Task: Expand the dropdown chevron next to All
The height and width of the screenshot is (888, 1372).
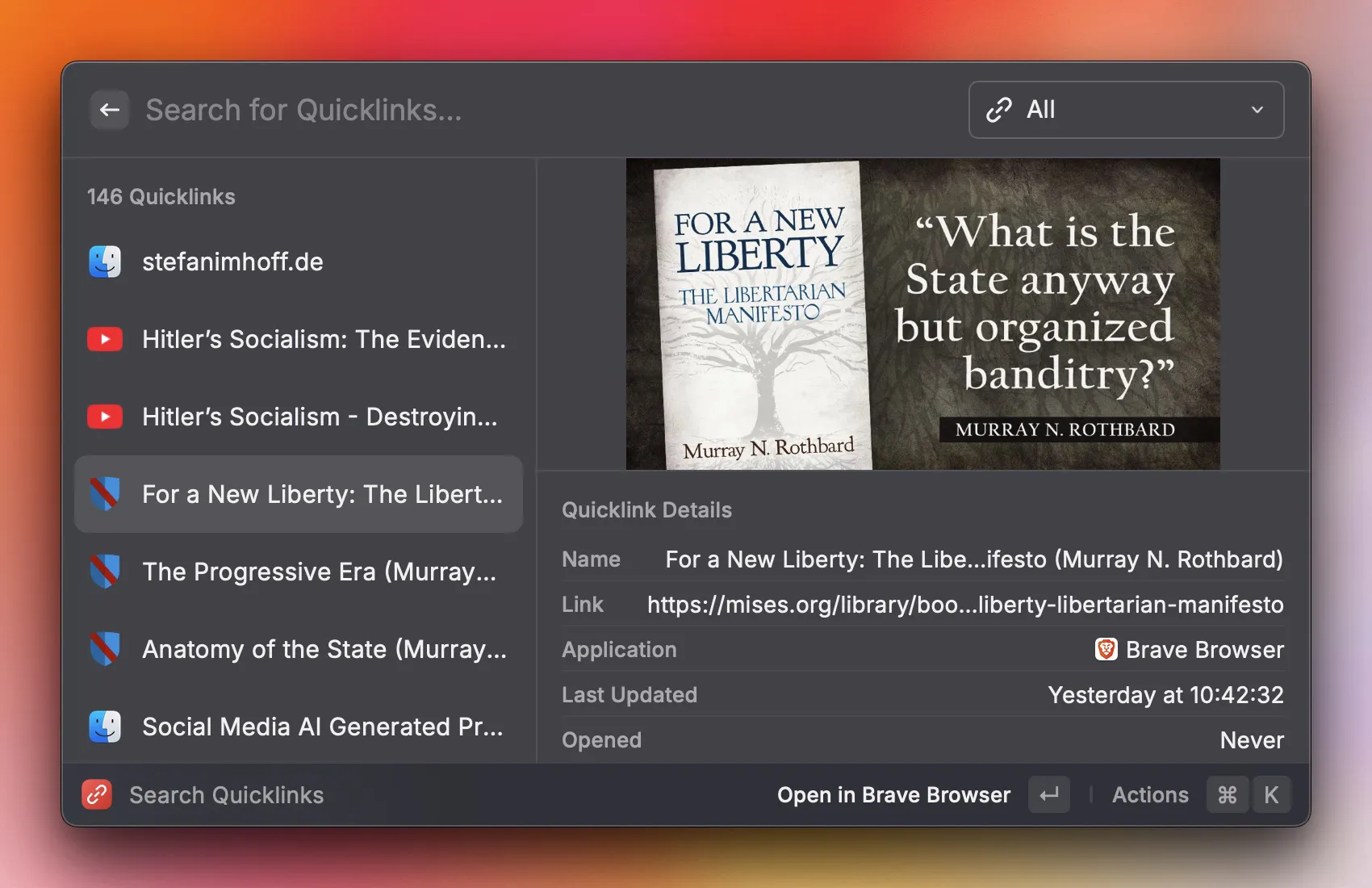Action: [1257, 110]
